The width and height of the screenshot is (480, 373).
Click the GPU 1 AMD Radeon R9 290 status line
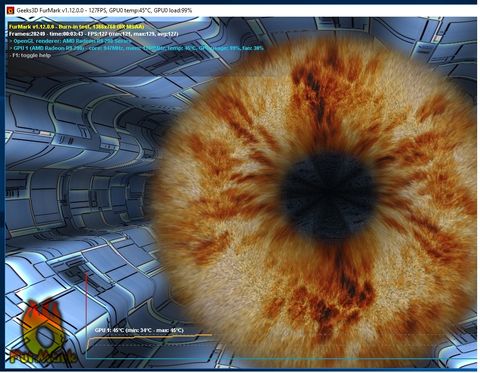click(136, 48)
